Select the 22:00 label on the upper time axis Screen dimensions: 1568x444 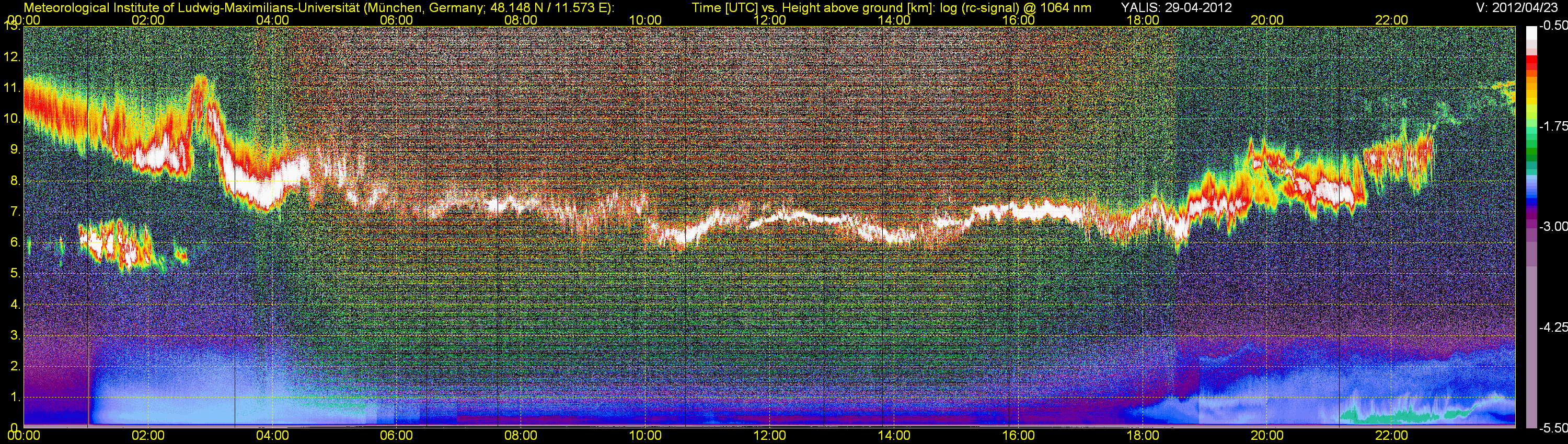click(1391, 20)
